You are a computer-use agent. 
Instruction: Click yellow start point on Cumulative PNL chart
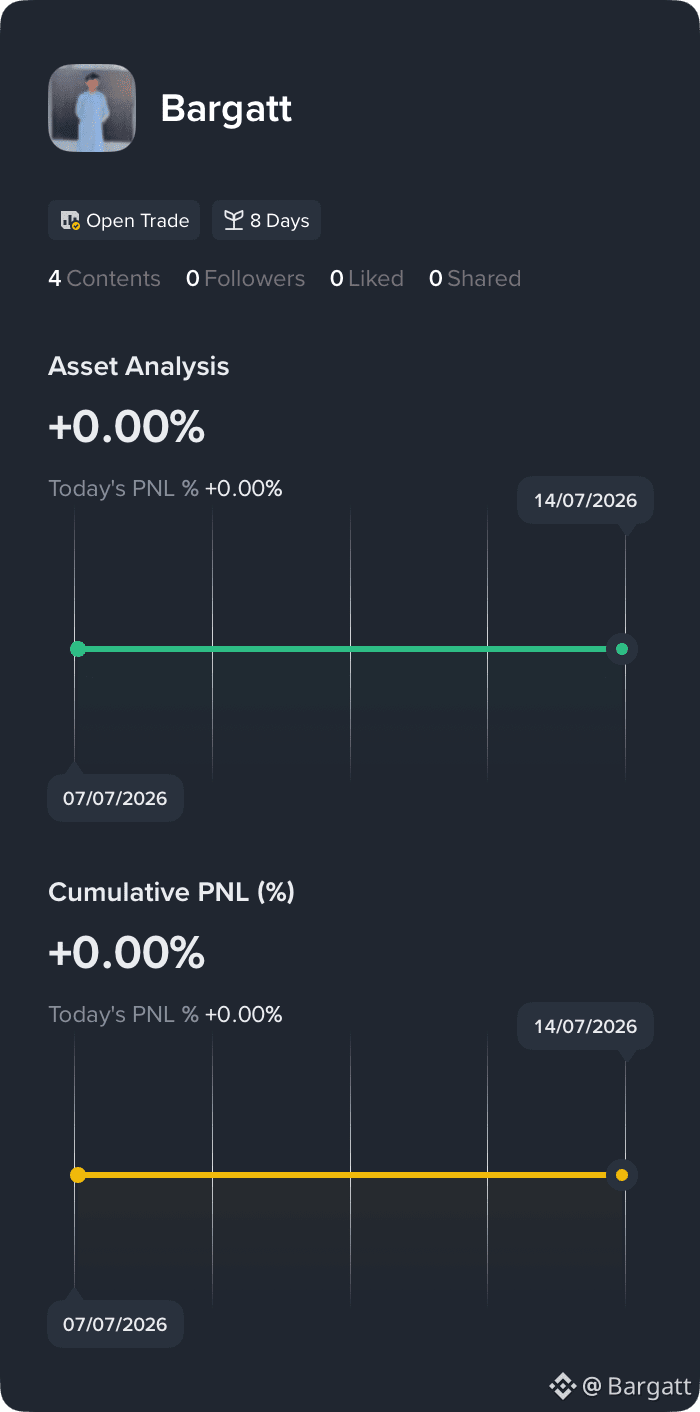click(x=77, y=1175)
